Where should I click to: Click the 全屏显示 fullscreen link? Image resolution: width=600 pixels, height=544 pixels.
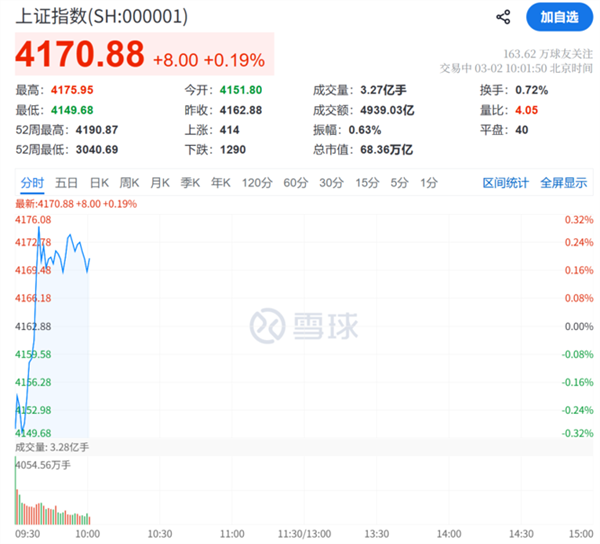[563, 183]
